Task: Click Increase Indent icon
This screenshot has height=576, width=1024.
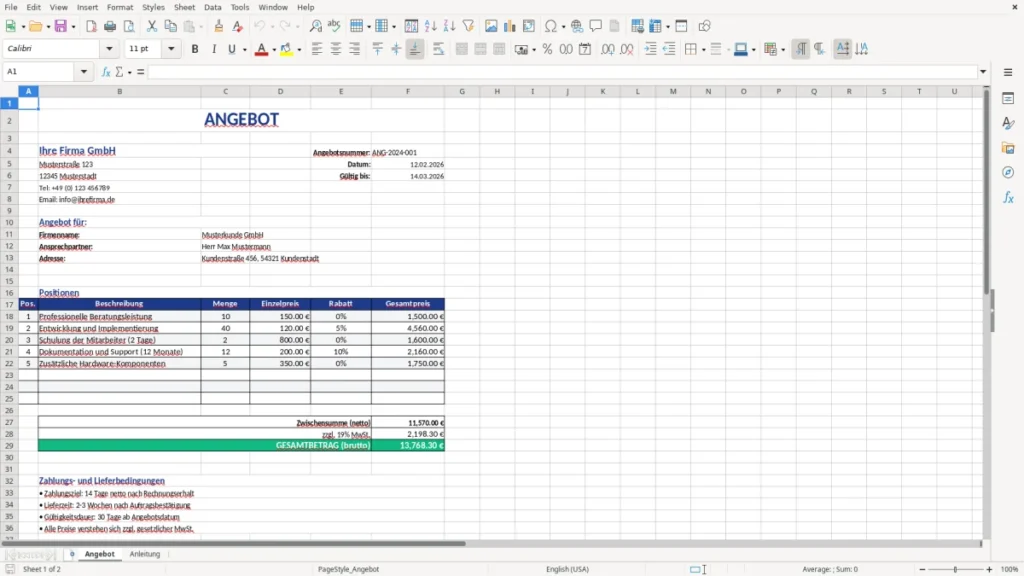Action: tap(650, 49)
